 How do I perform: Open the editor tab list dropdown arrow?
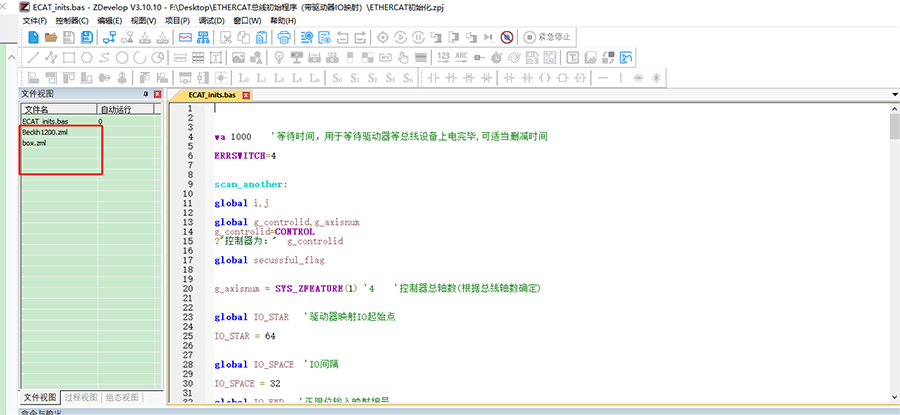click(895, 95)
